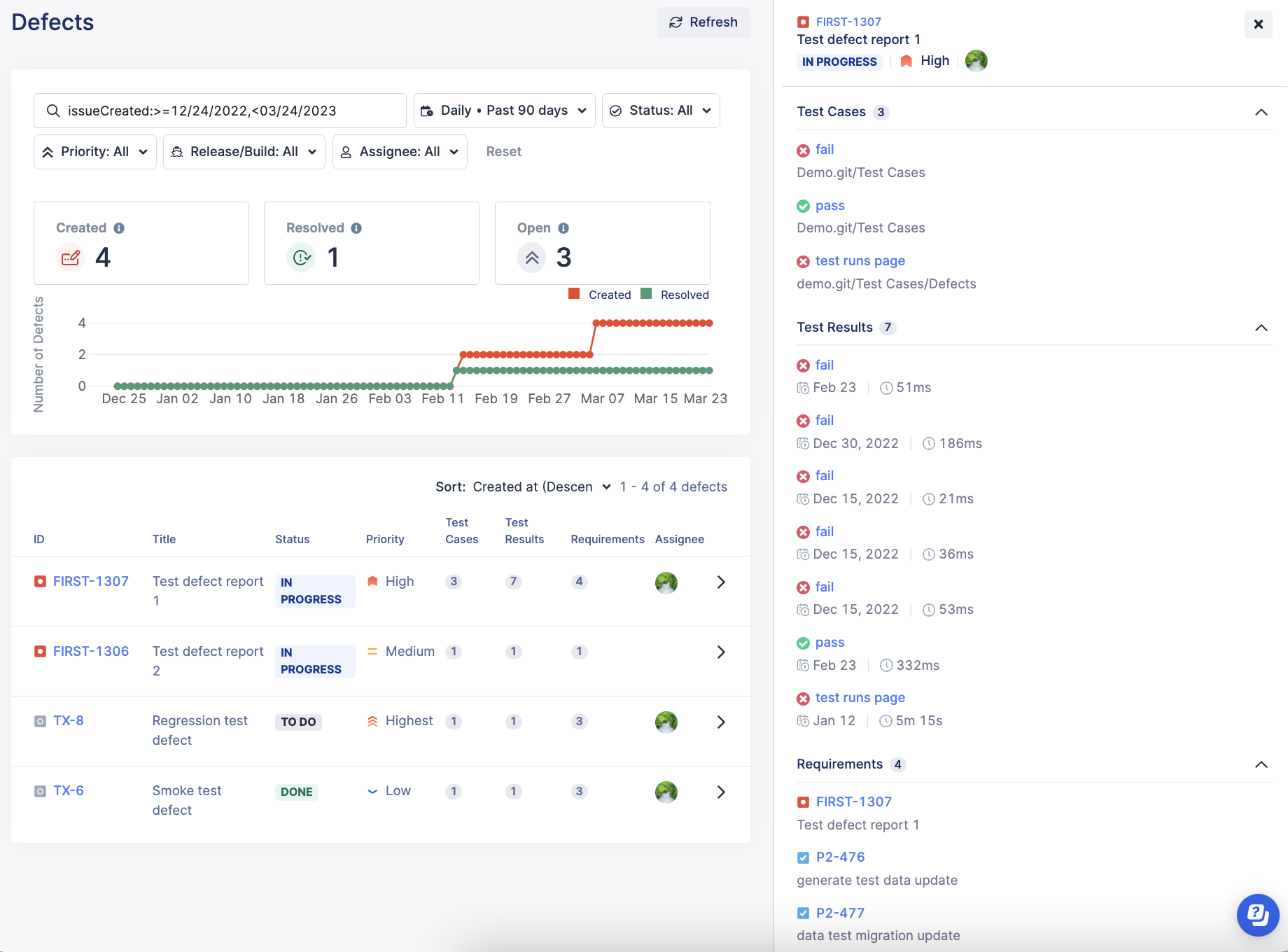Image resolution: width=1288 pixels, height=952 pixels.
Task: Click the Resolved count clock icon
Action: pos(301,258)
